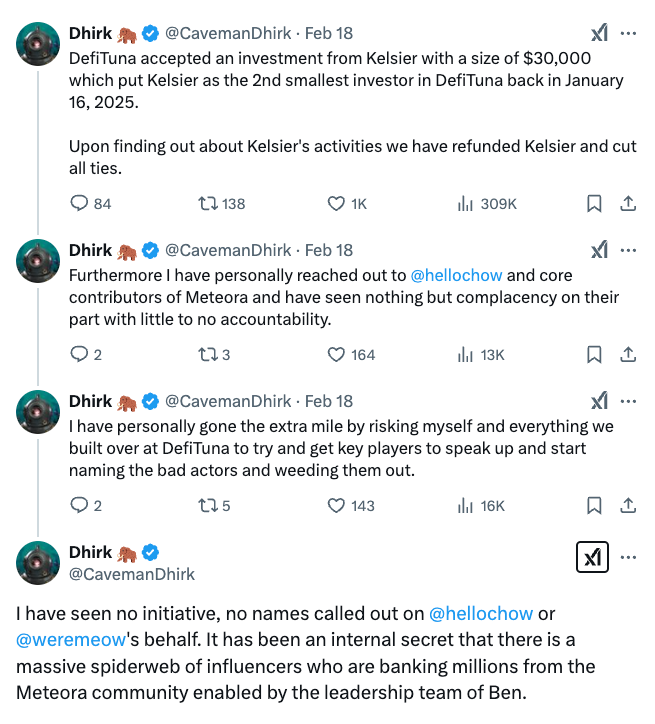
Task: Share the 'gone the extra mile' tweet
Action: pos(628,505)
